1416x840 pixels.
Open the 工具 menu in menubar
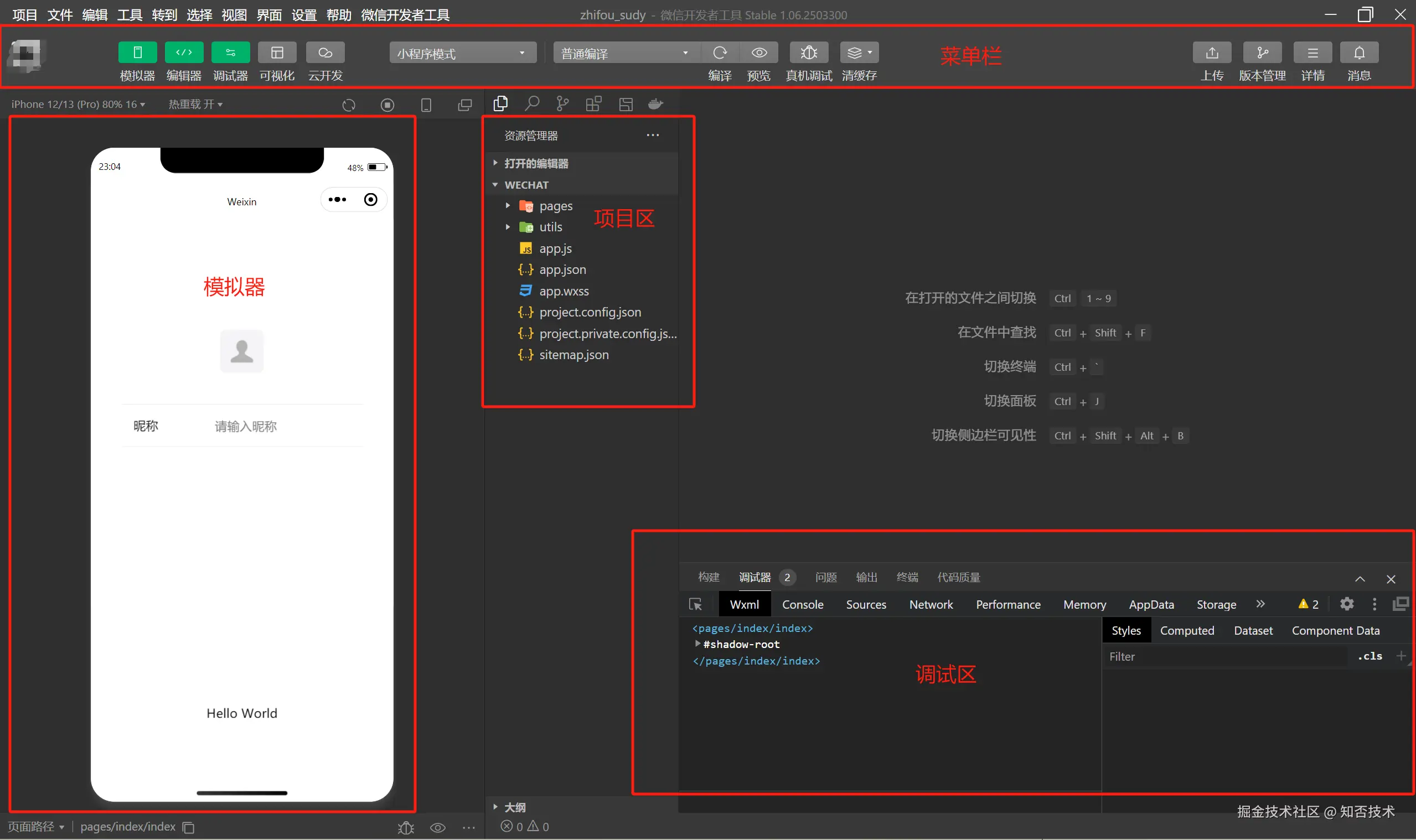tap(129, 15)
